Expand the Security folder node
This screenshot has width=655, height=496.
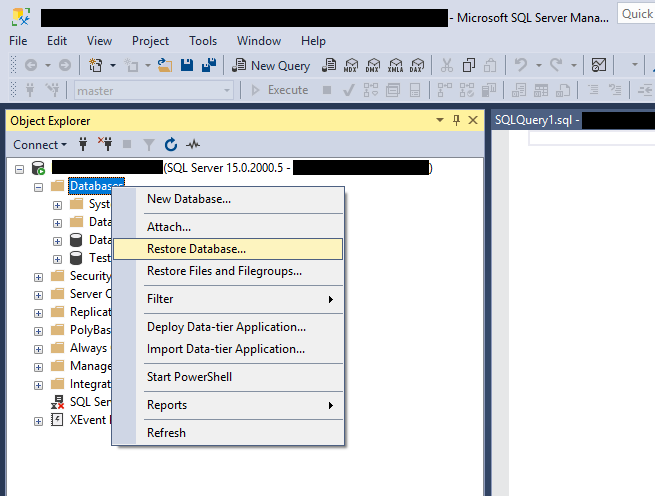point(39,276)
